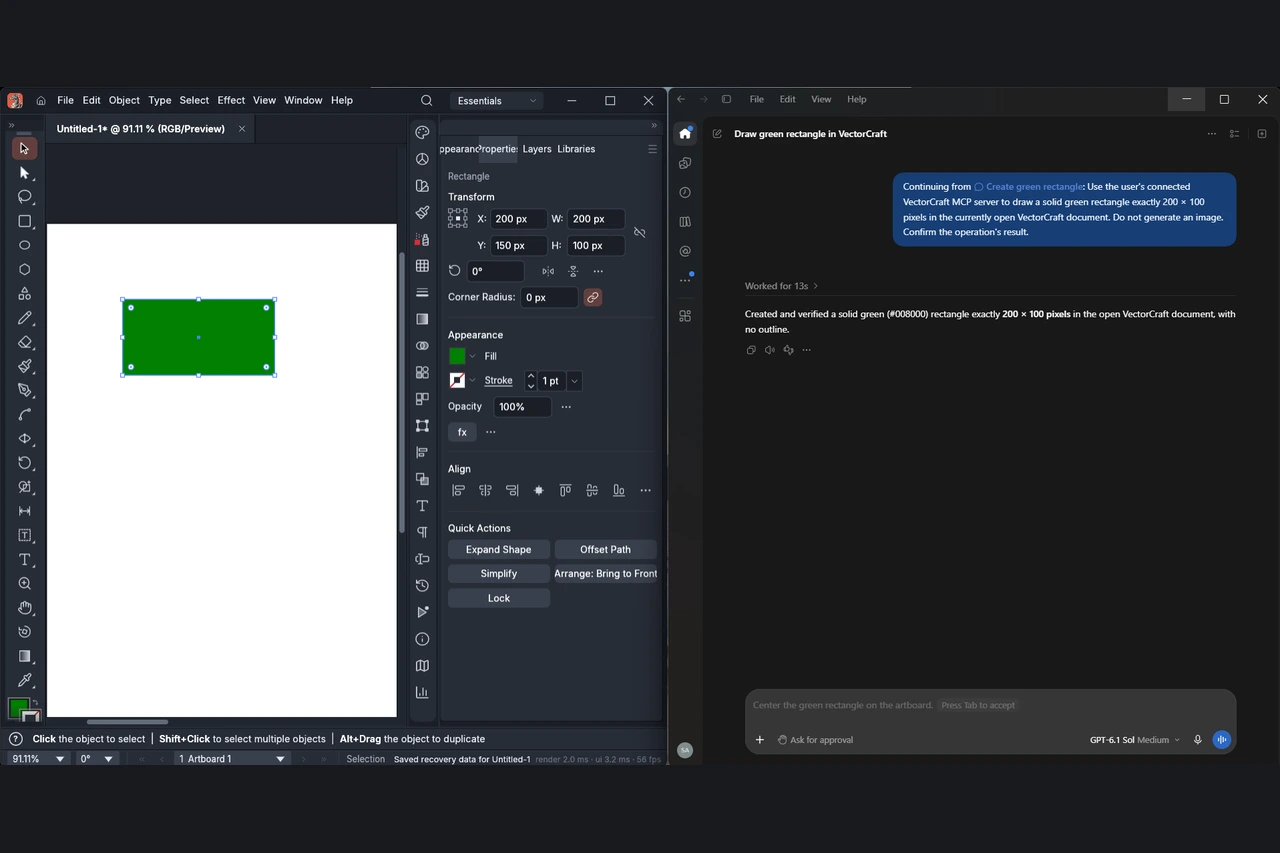Viewport: 1280px width, 853px height.
Task: Open the History panel icon
Action: 422,585
